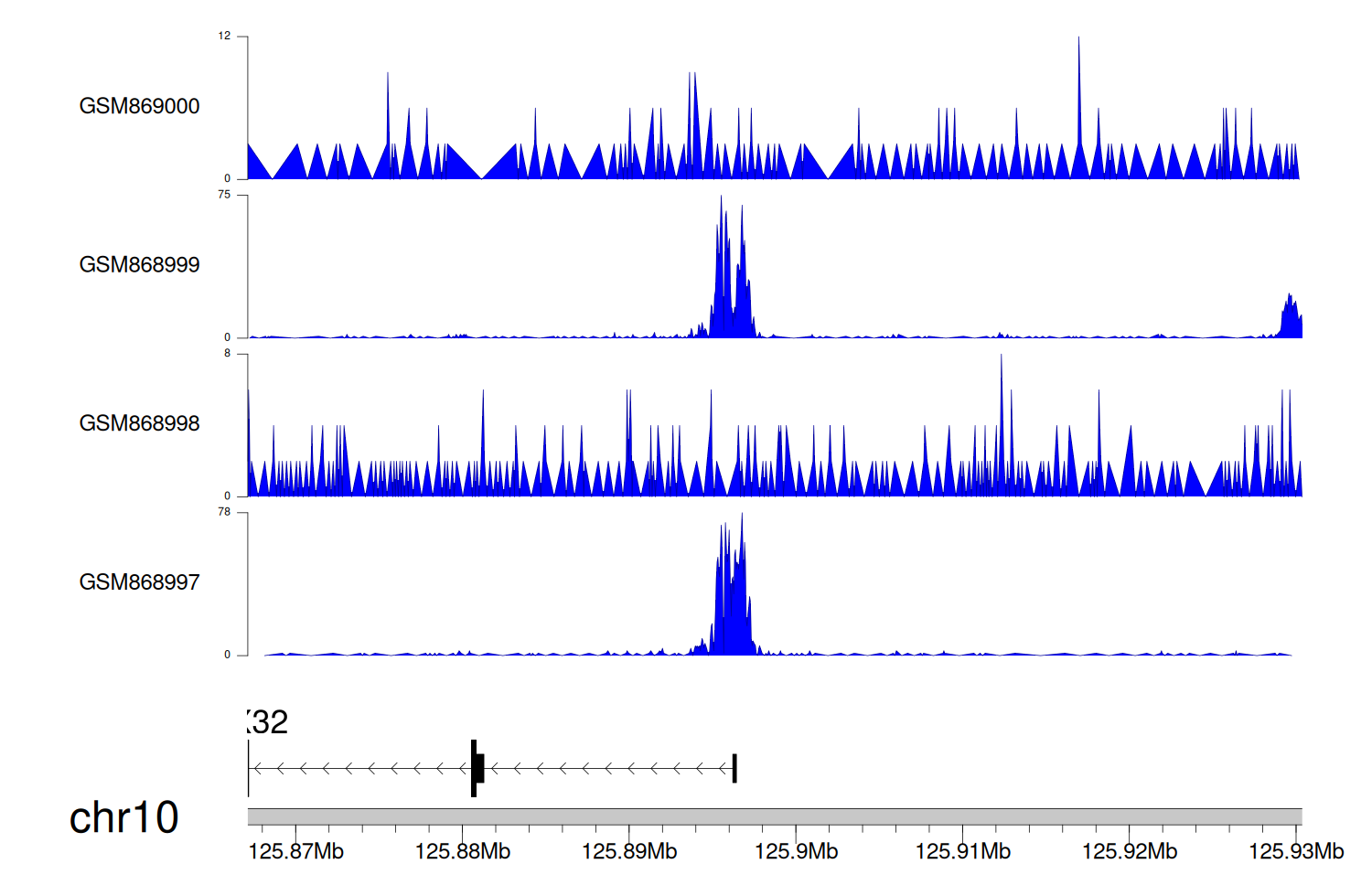Click the thick exon block on gene model
This screenshot has width=1372, height=896.
pos(477,768)
